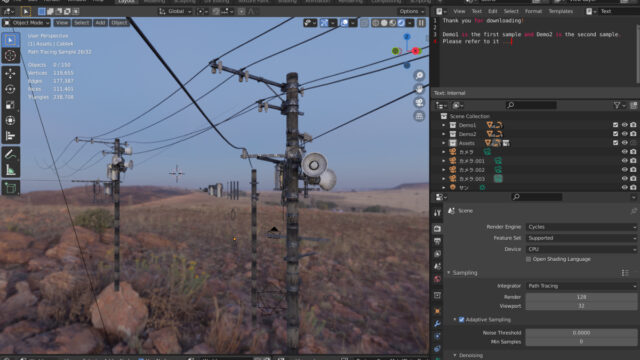
Task: Open the Modifiers properties tab
Action: 437,324
